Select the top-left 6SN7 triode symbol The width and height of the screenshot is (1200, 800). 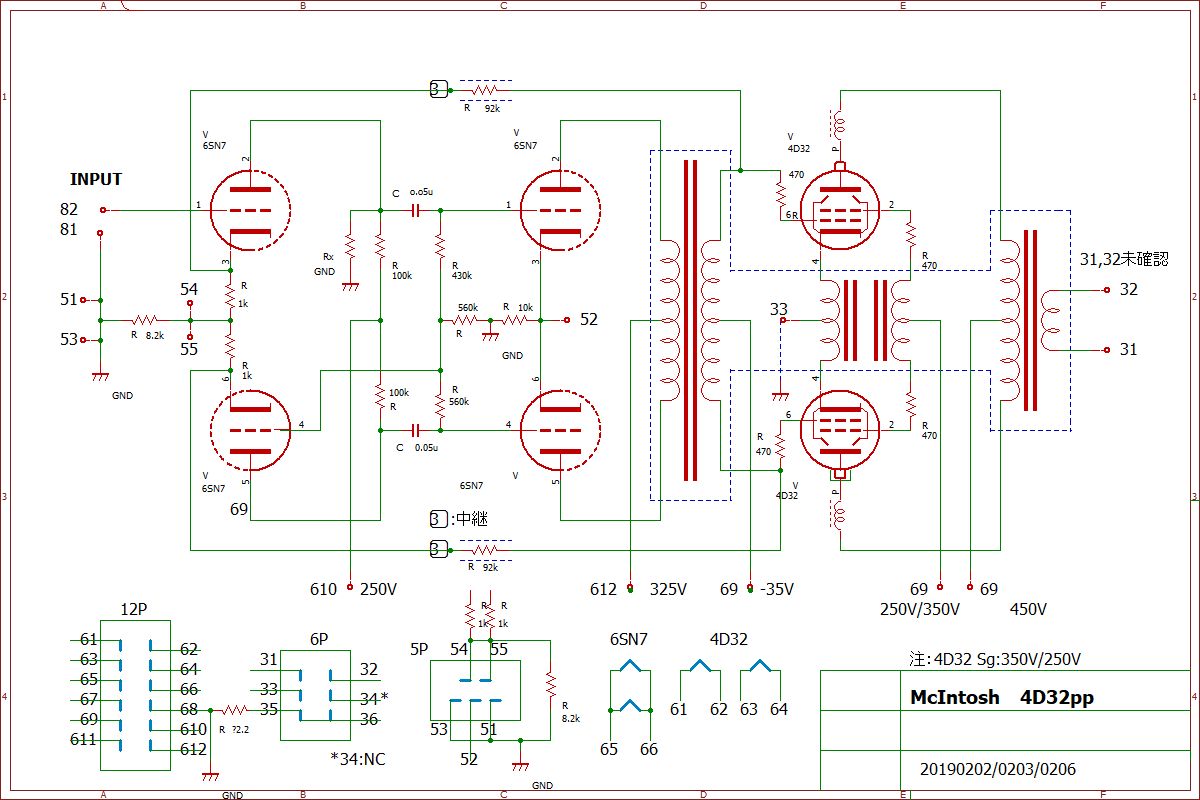250,210
